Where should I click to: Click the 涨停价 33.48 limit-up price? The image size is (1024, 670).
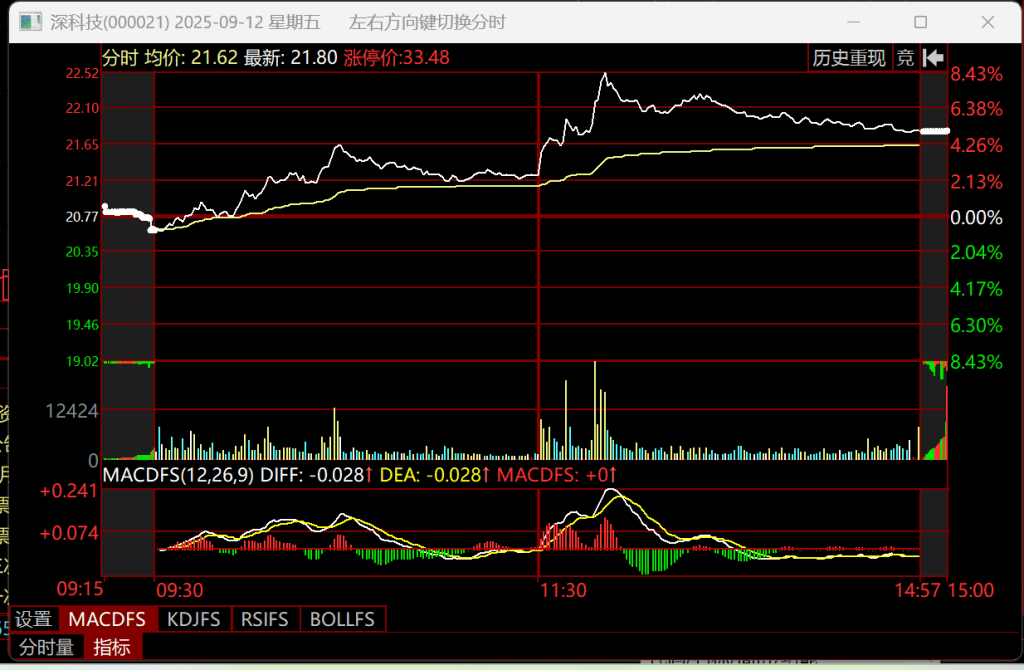(x=397, y=58)
